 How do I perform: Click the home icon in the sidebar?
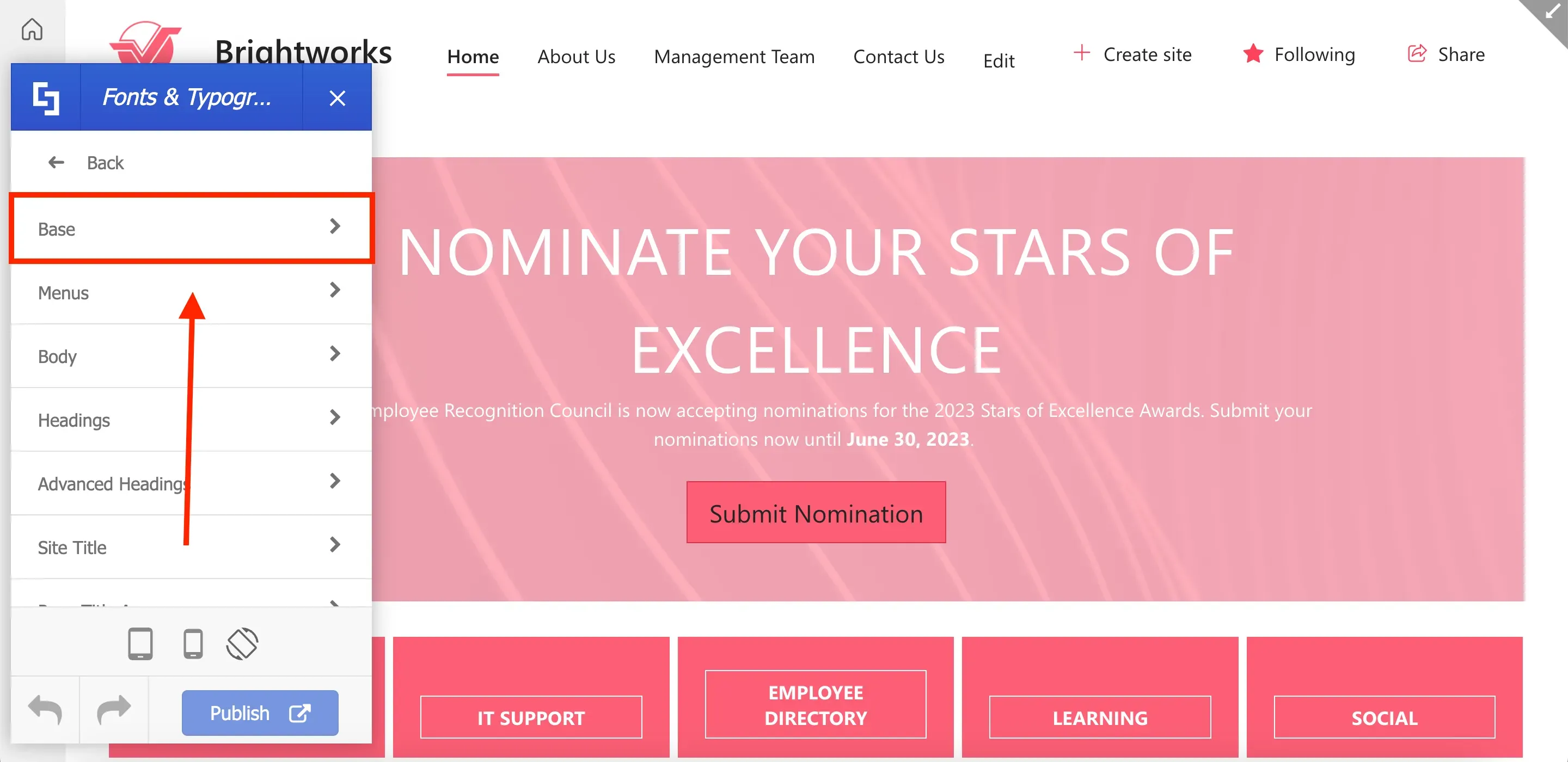[32, 29]
